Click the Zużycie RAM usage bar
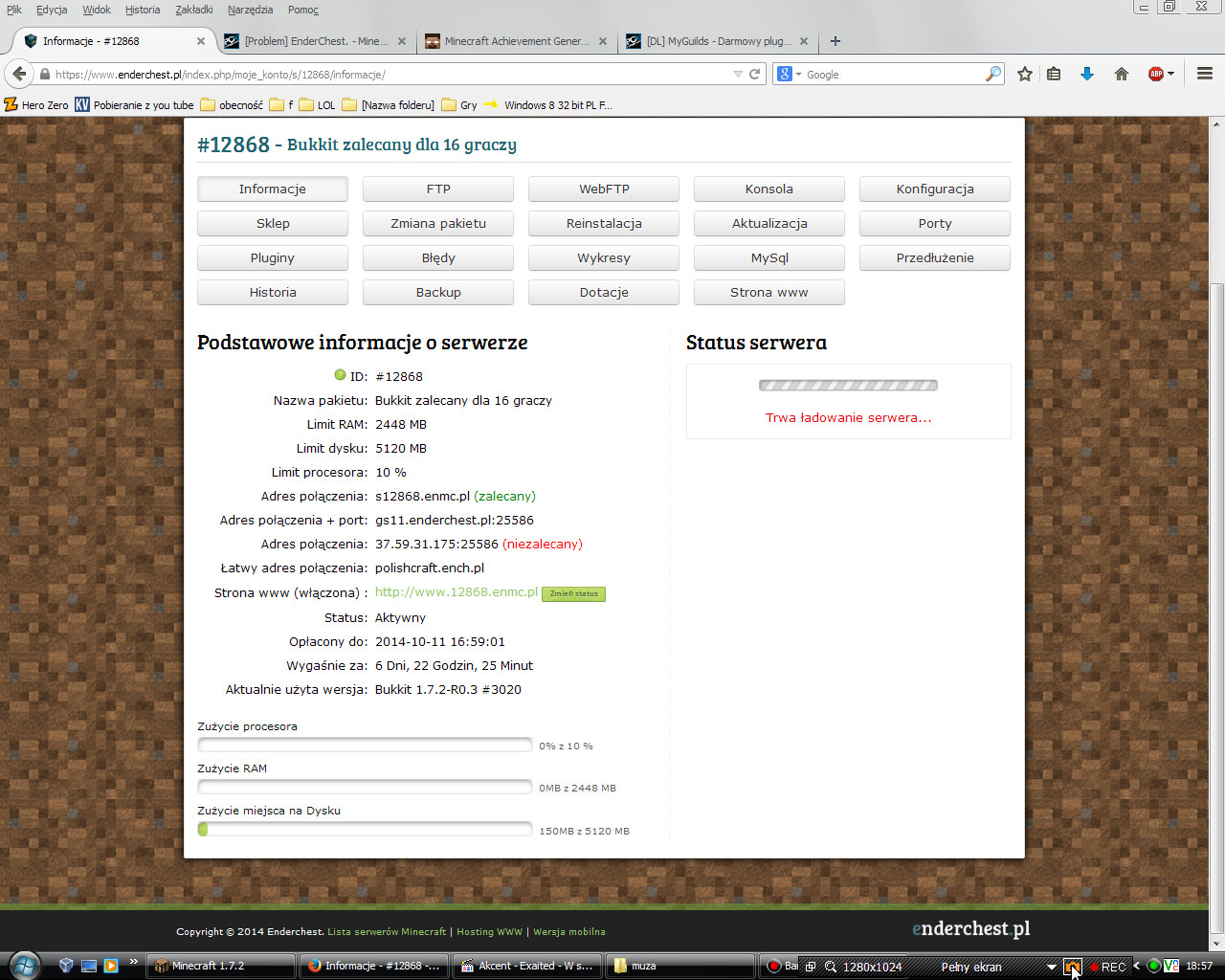The image size is (1225, 980). pos(365,787)
